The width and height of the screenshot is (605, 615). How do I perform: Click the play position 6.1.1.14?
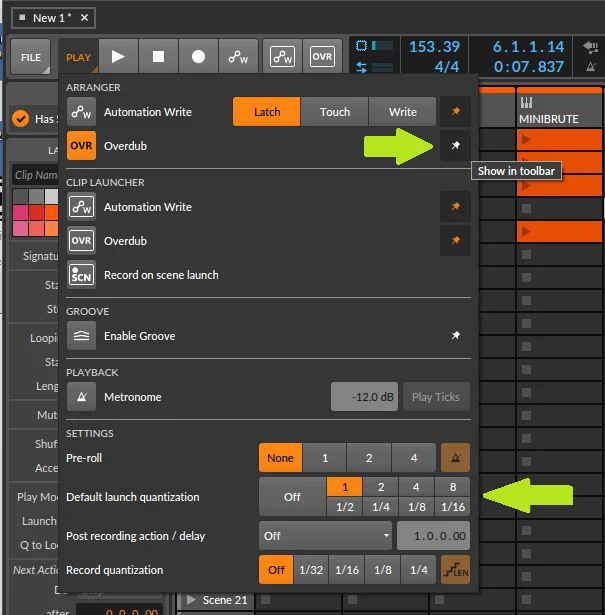[x=528, y=47]
